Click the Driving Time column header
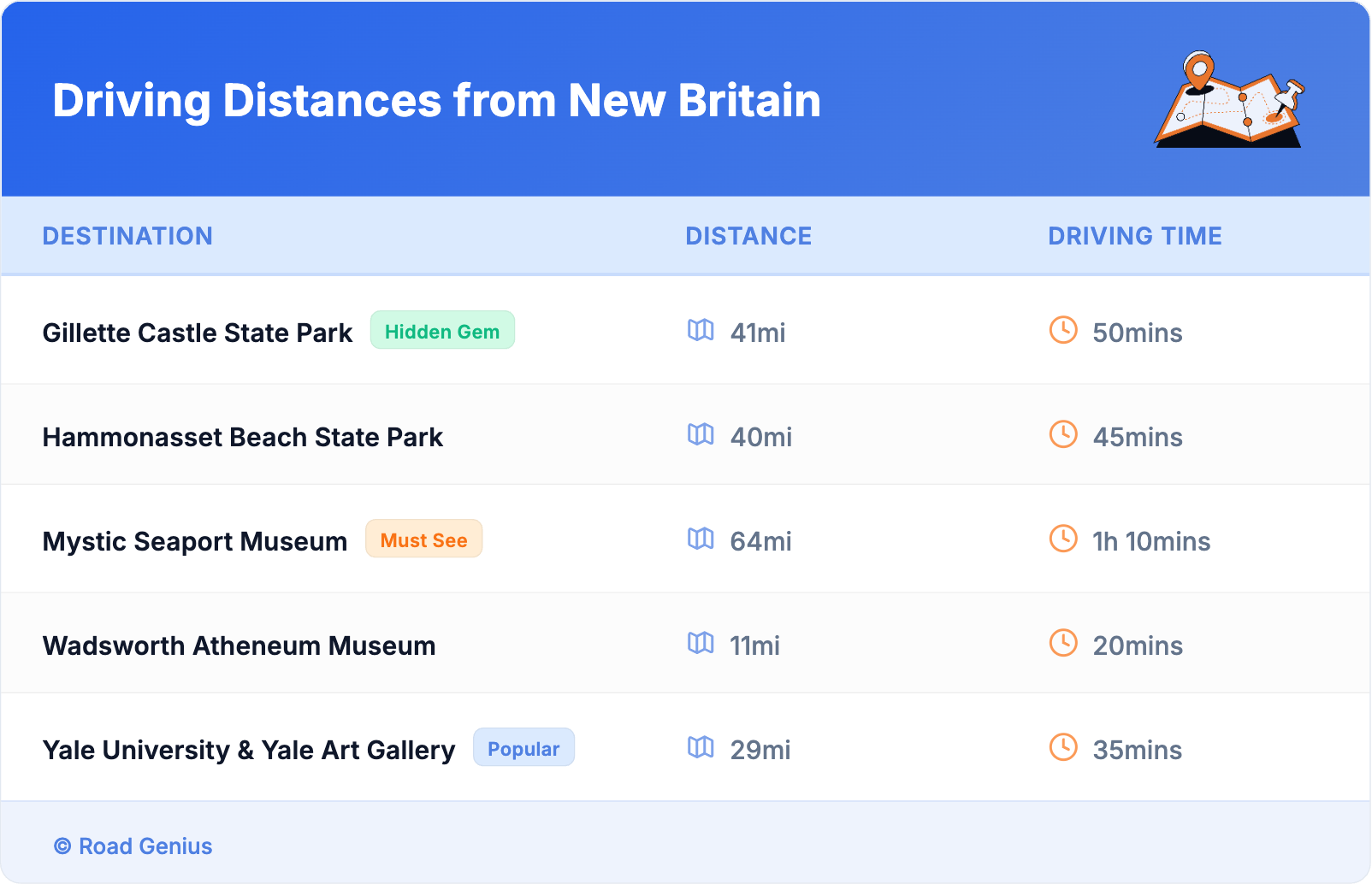This screenshot has height=884, width=1372. [1134, 236]
